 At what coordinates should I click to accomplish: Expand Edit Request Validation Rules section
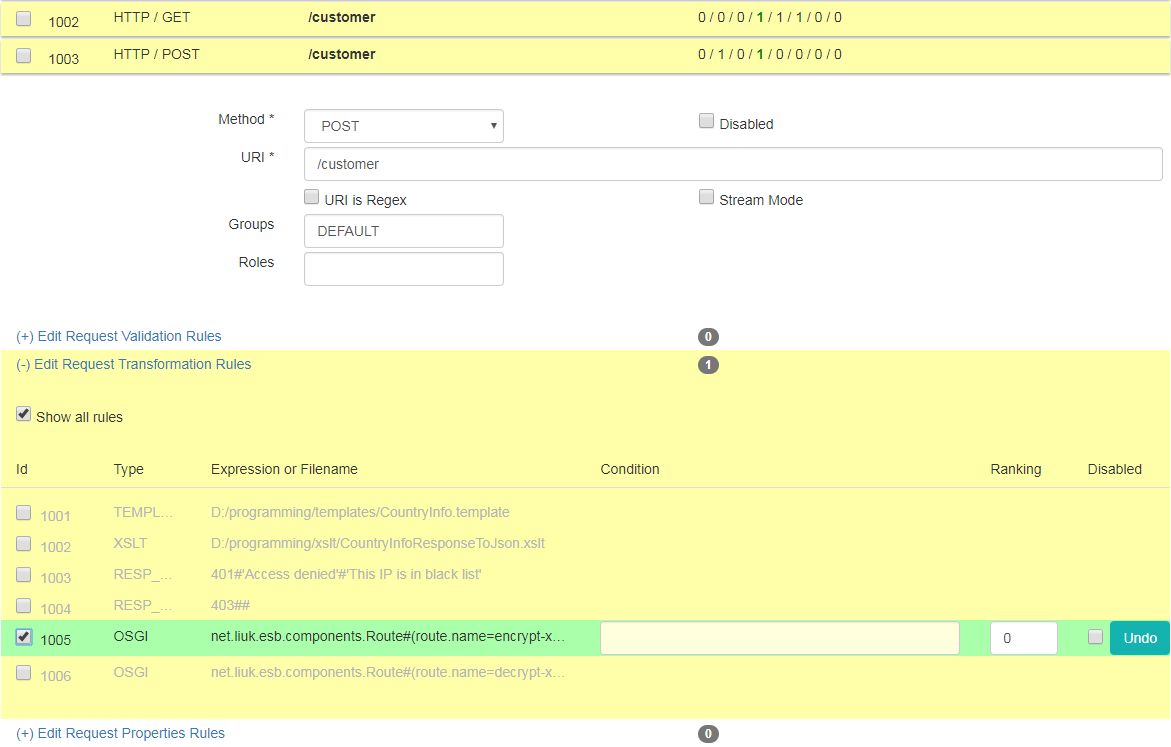coord(119,336)
